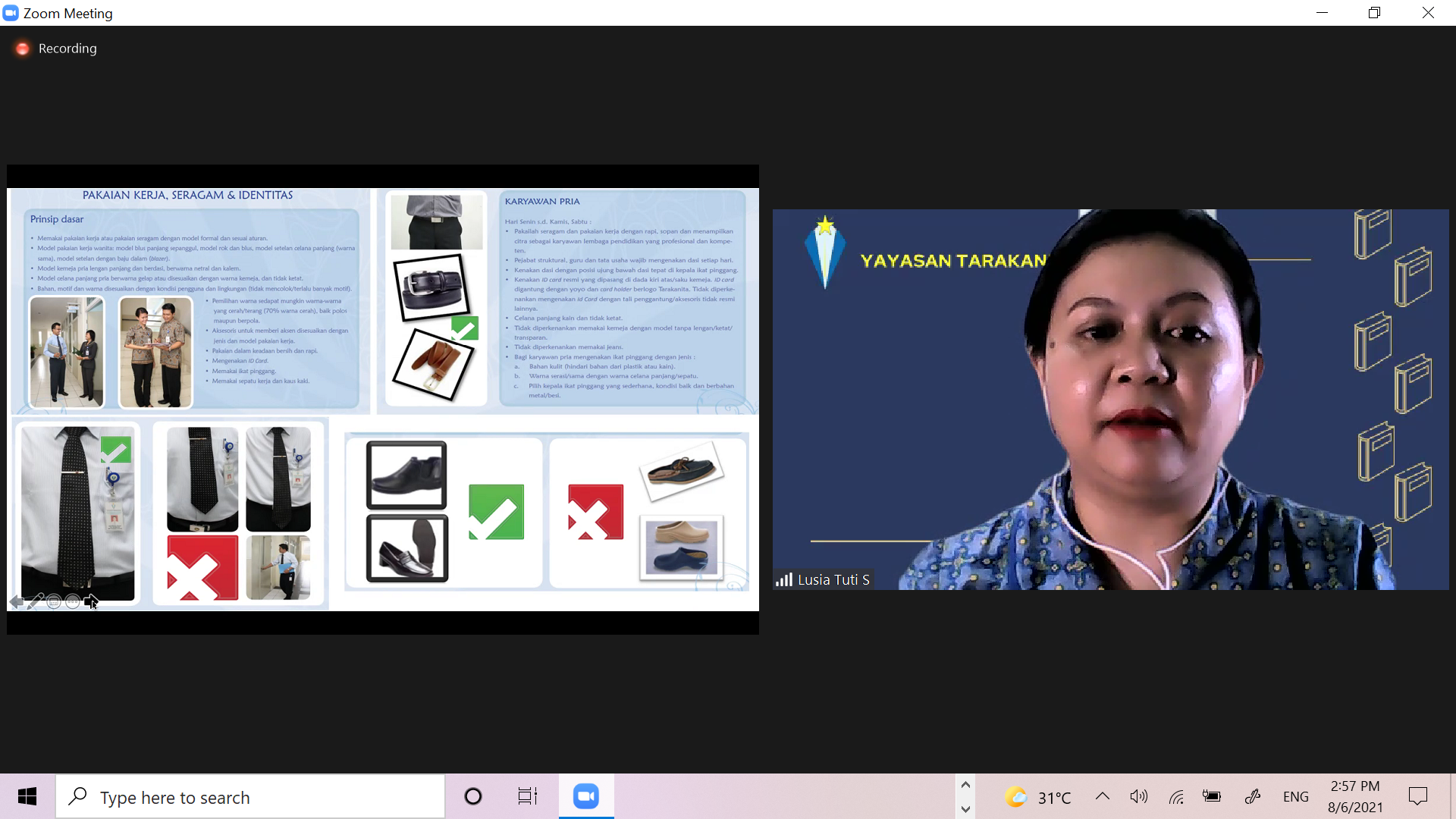Open the Wi-Fi network tray icon
1456x819 pixels.
[x=1176, y=796]
